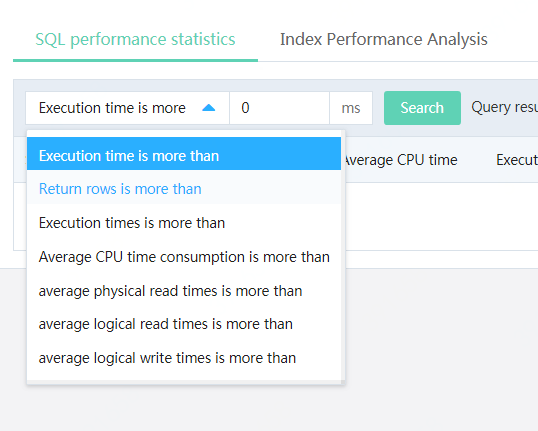Select the SQL performance statistics tab
Image resolution: width=538 pixels, height=431 pixels.
click(x=135, y=39)
